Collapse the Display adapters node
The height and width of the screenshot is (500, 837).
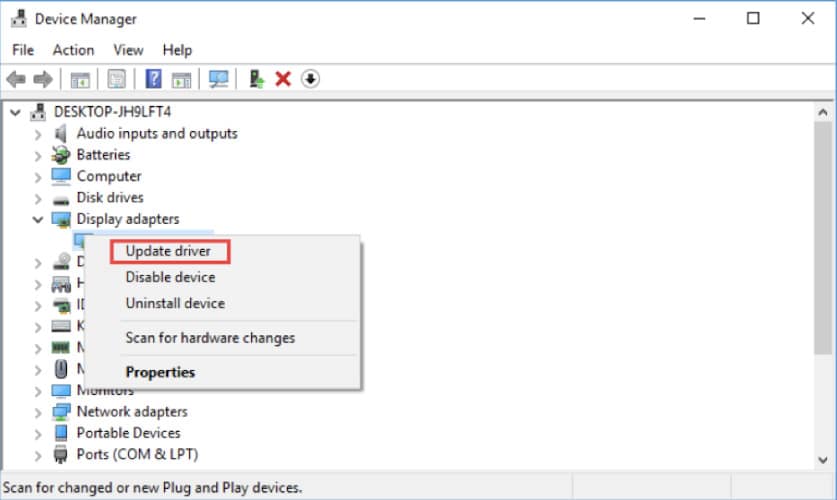tap(38, 219)
